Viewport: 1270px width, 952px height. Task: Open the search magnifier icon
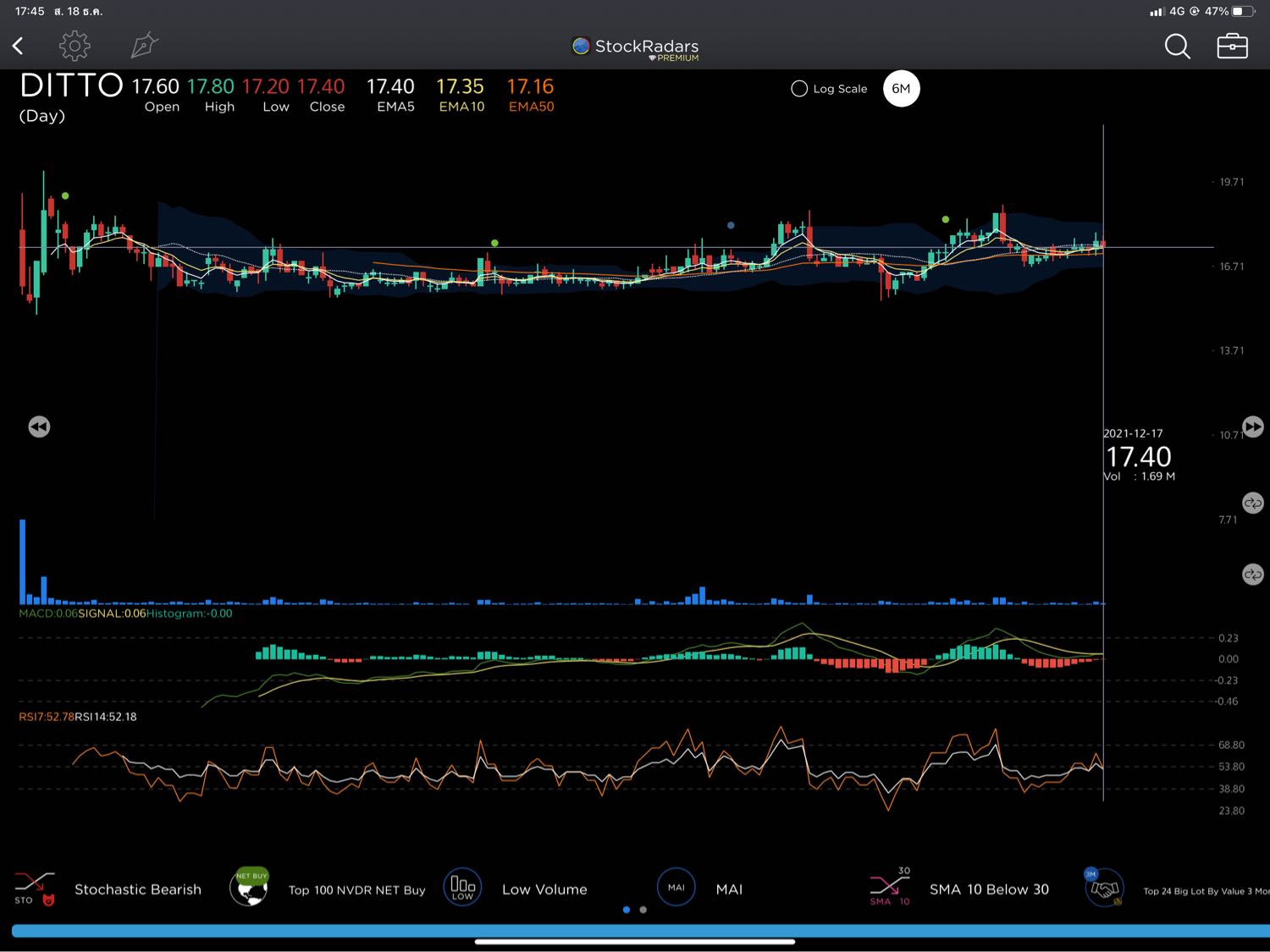click(1177, 47)
